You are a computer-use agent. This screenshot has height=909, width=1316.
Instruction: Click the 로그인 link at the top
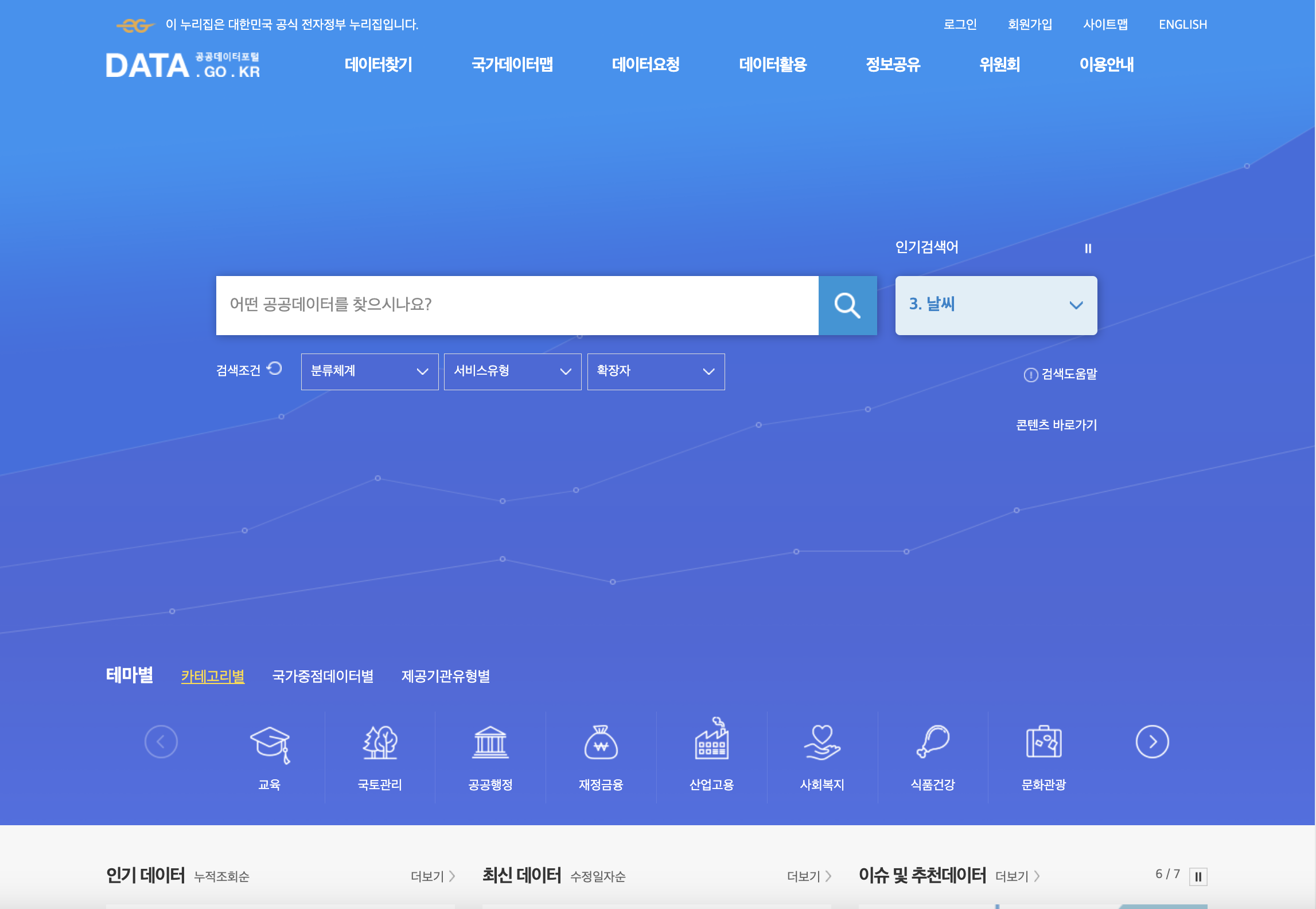point(960,24)
